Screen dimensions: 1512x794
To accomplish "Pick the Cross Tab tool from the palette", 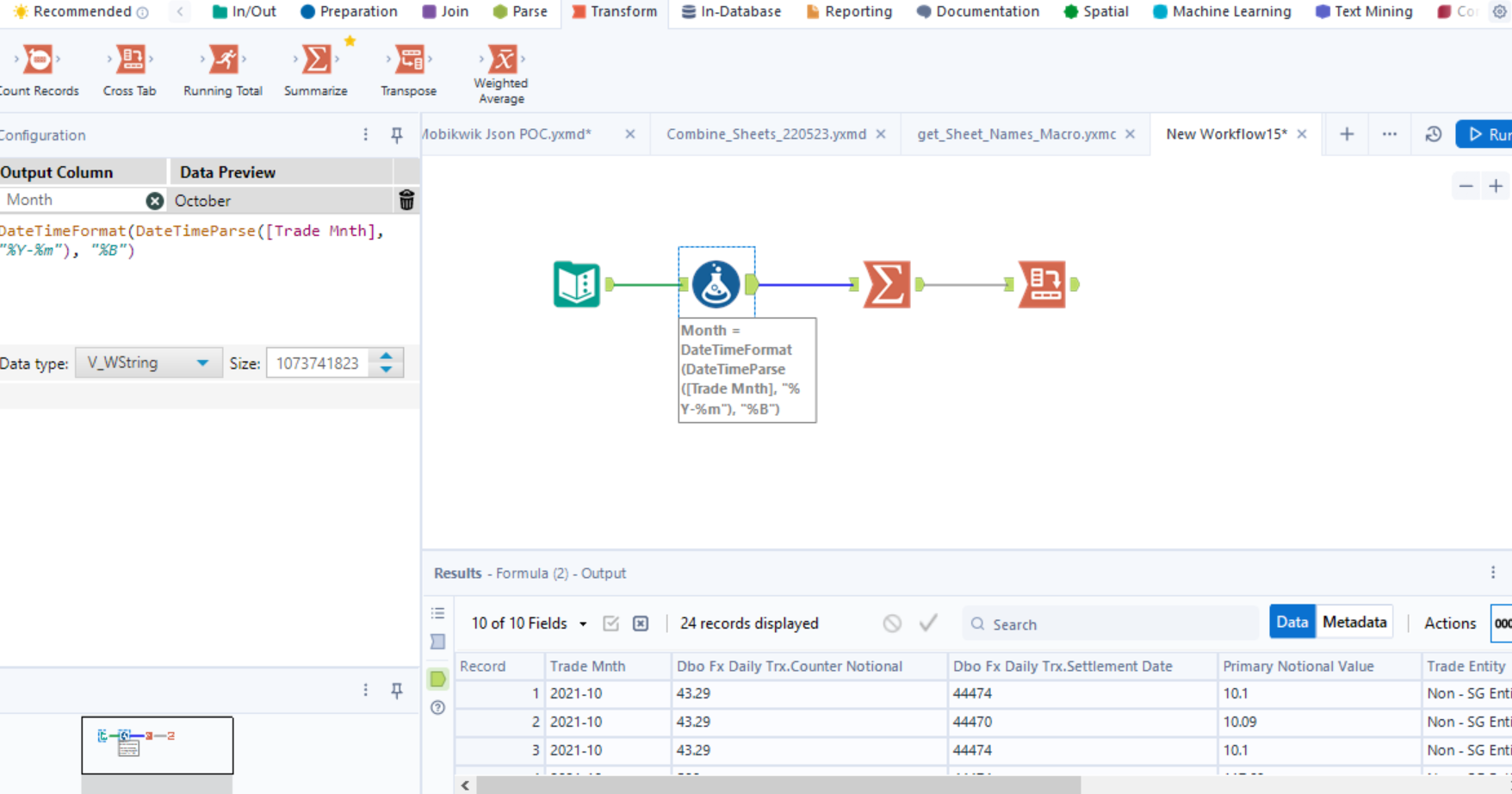I will pos(130,71).
